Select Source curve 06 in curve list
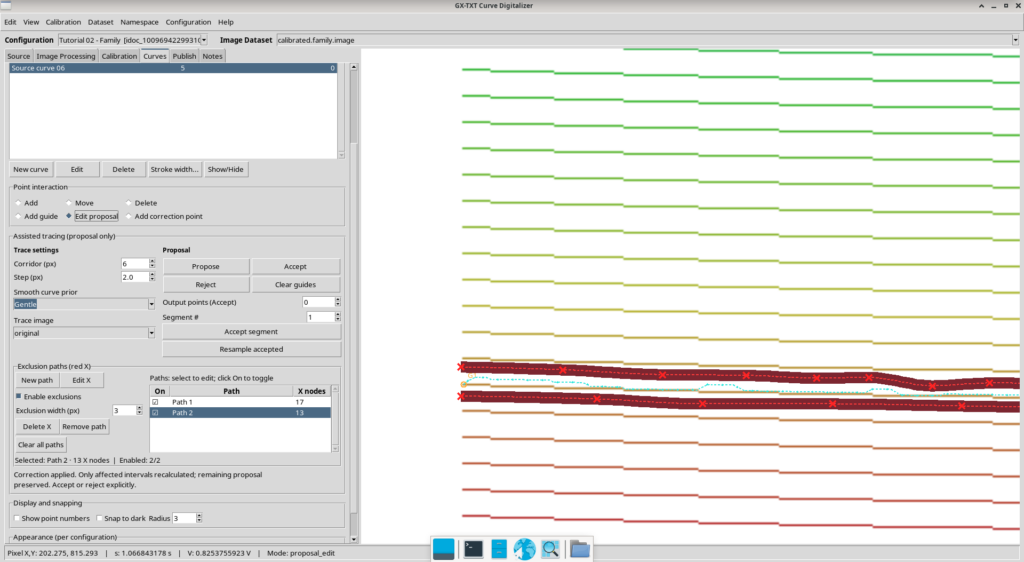Image resolution: width=1024 pixels, height=562 pixels. pyautogui.click(x=173, y=68)
